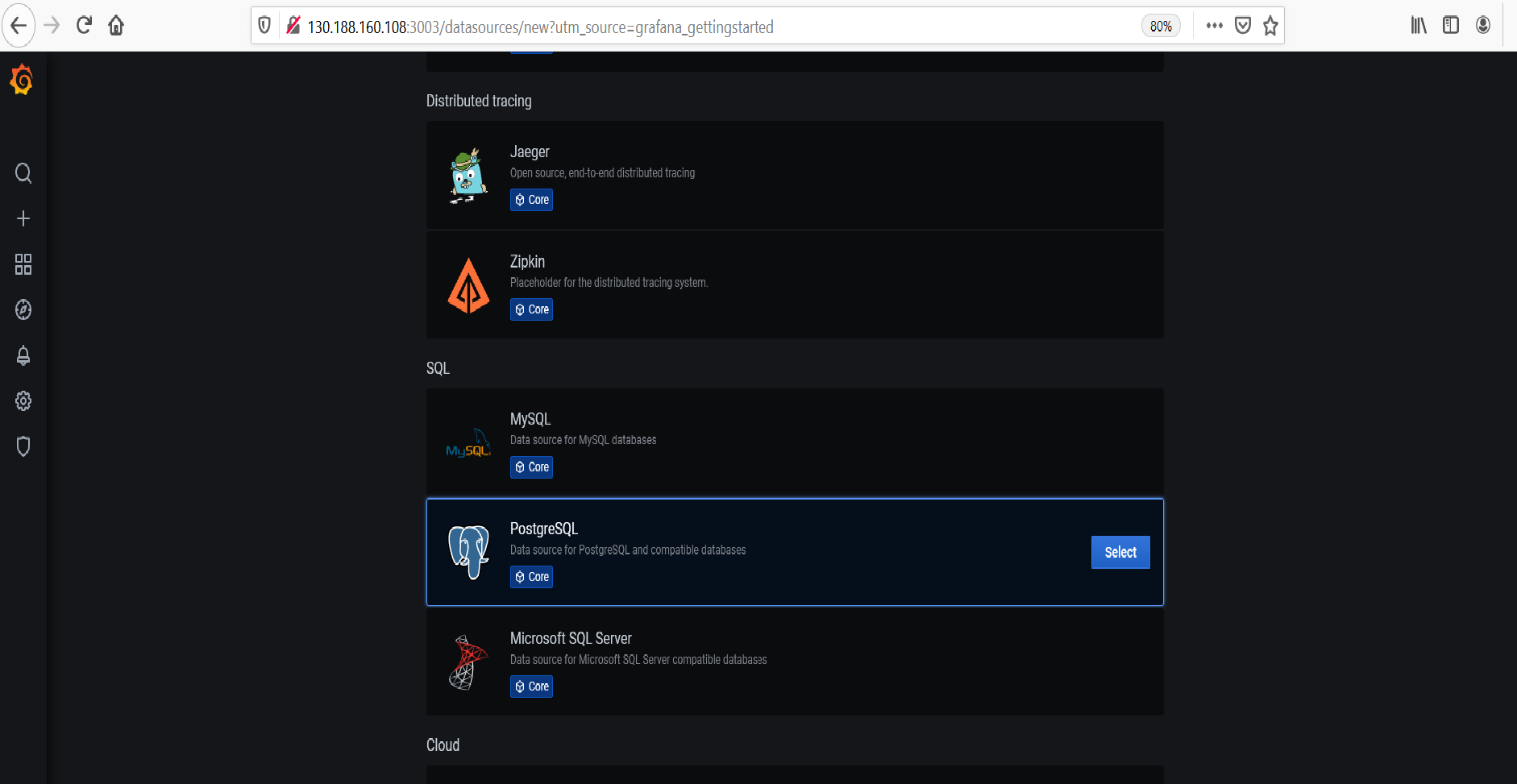Click the Core badge under Jaeger
1517x784 pixels.
tap(531, 200)
